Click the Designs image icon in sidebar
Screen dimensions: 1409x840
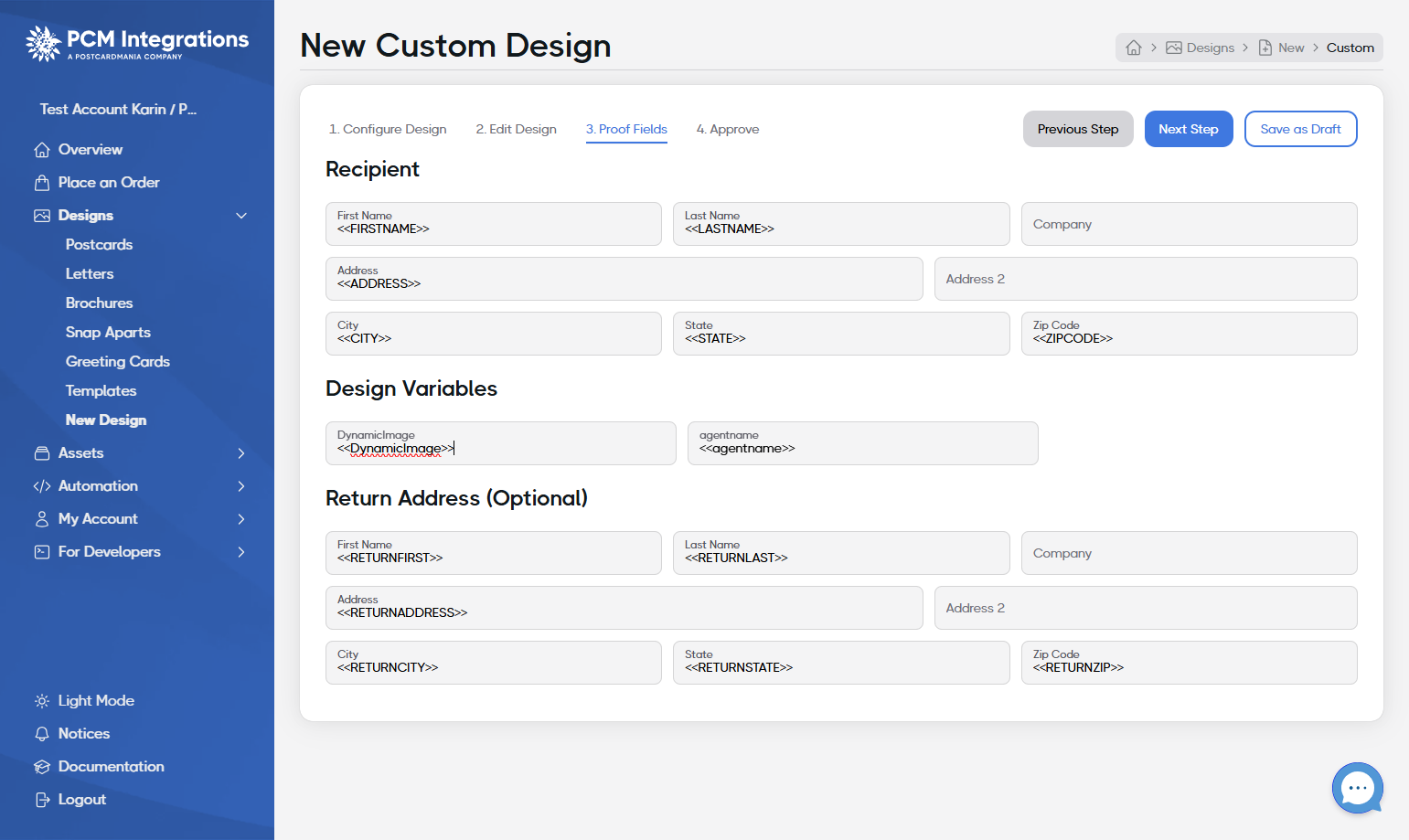42,216
